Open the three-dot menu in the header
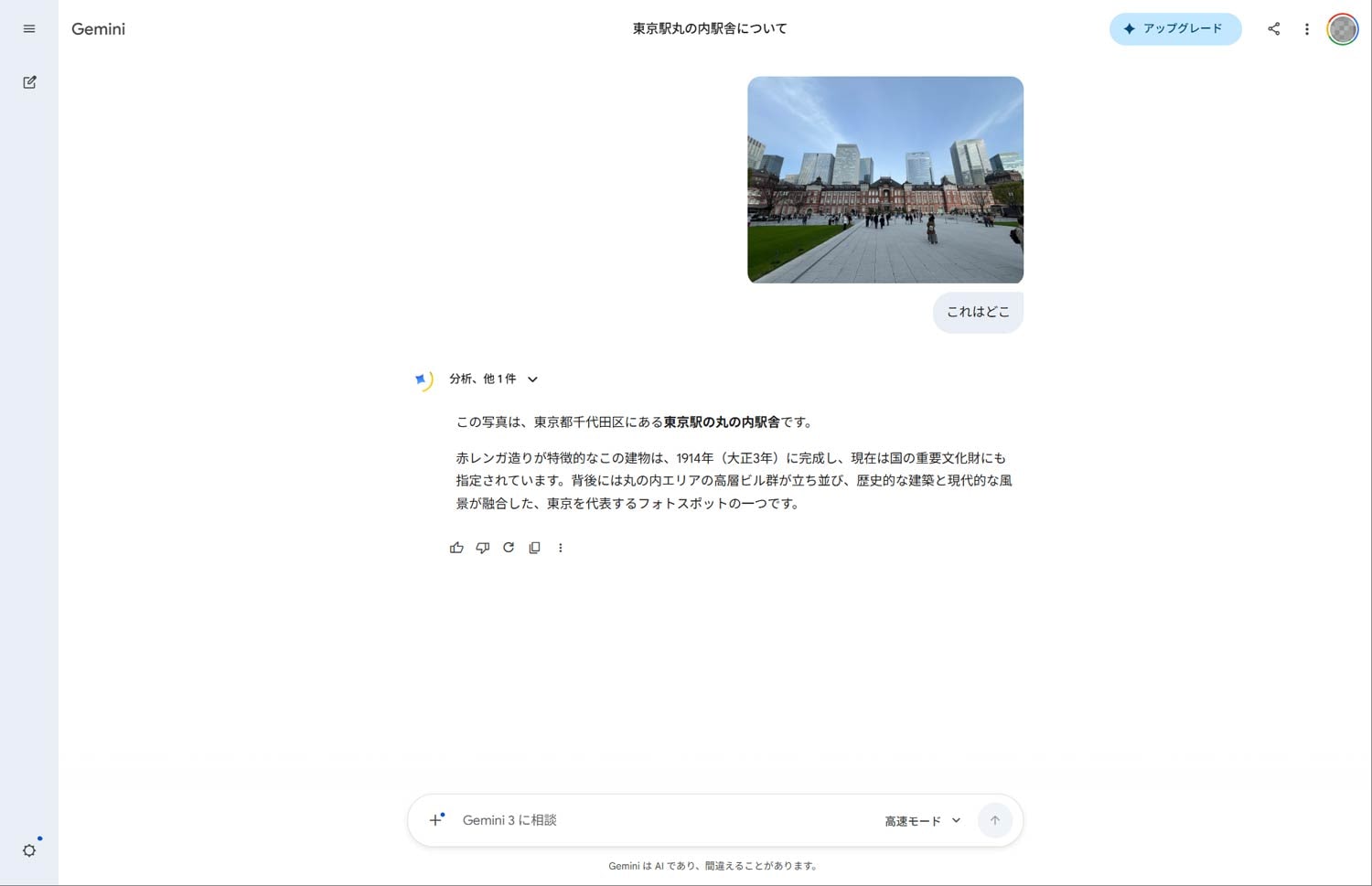Viewport: 1372px width, 886px height. click(1307, 28)
